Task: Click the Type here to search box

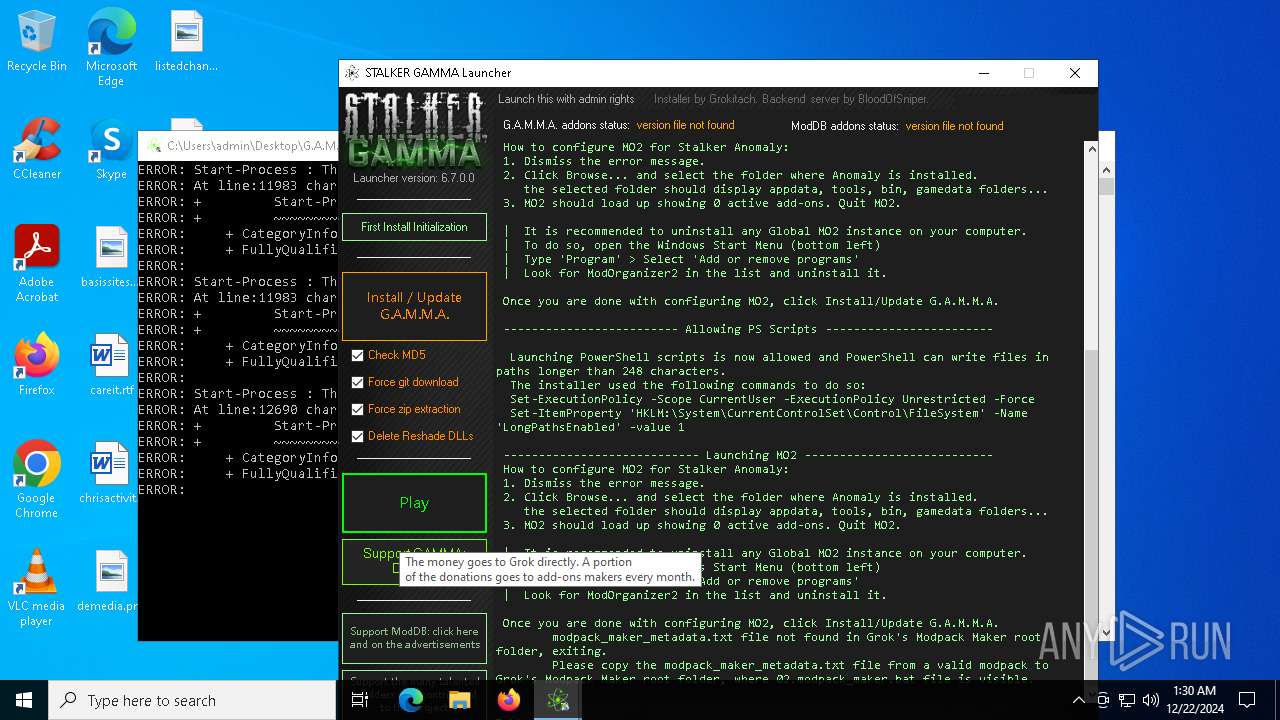Action: tap(192, 700)
